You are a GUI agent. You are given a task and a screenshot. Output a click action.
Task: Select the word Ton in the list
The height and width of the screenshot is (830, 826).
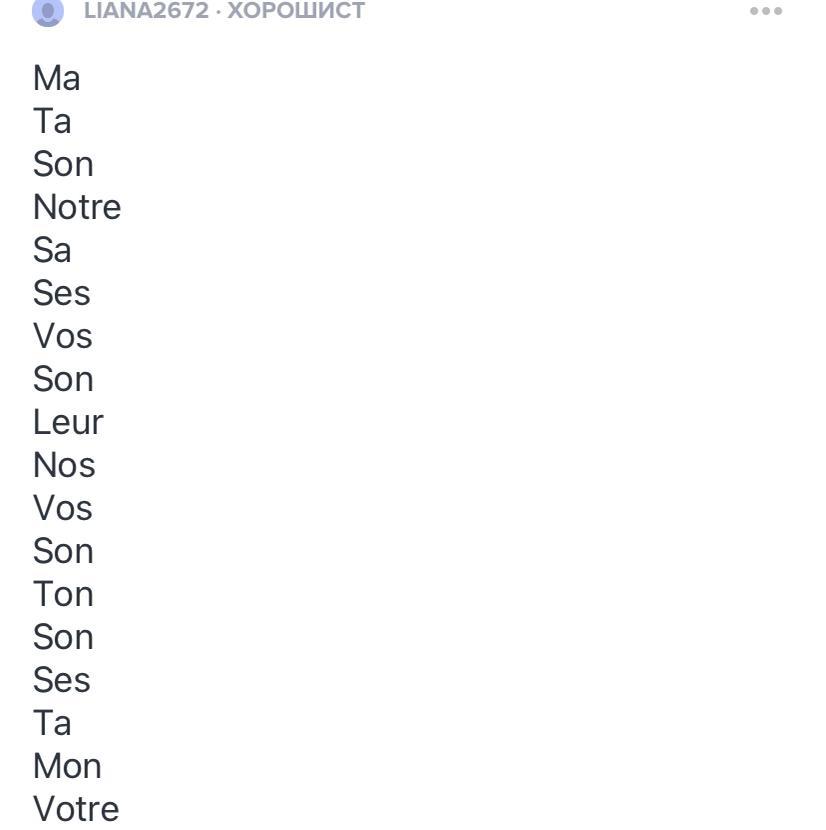pyautogui.click(x=63, y=594)
